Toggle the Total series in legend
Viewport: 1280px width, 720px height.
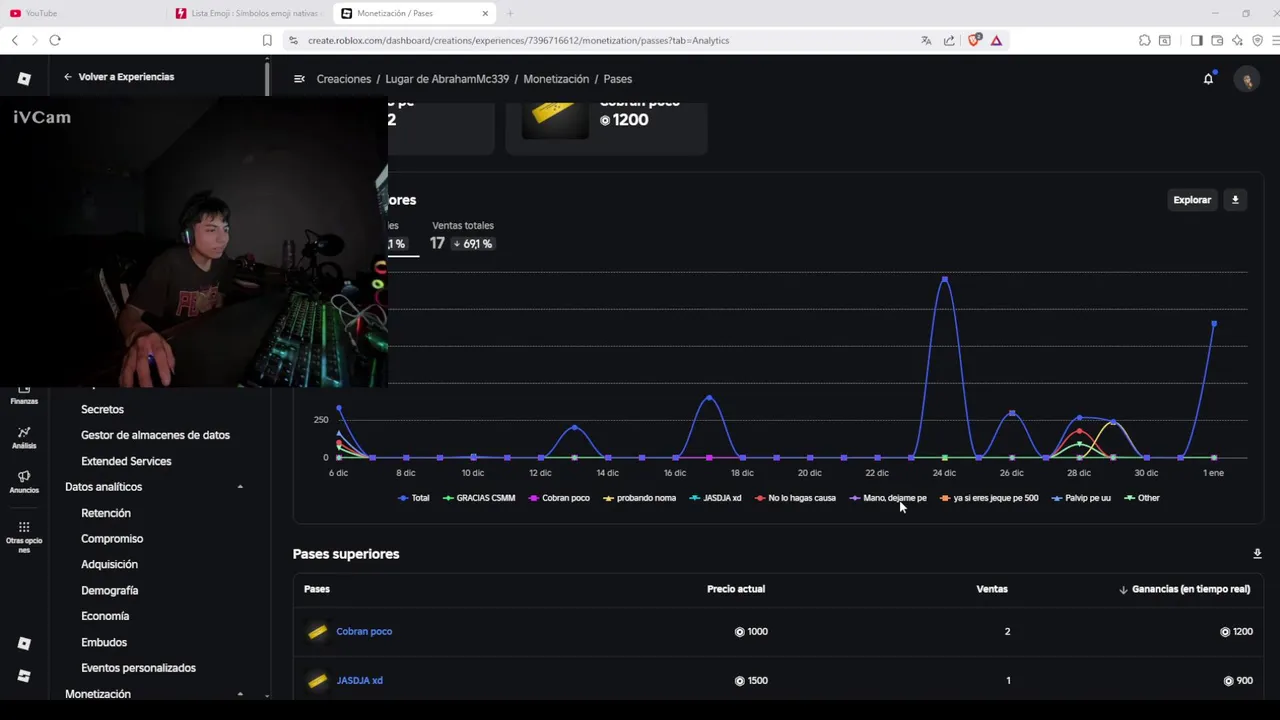[x=413, y=498]
